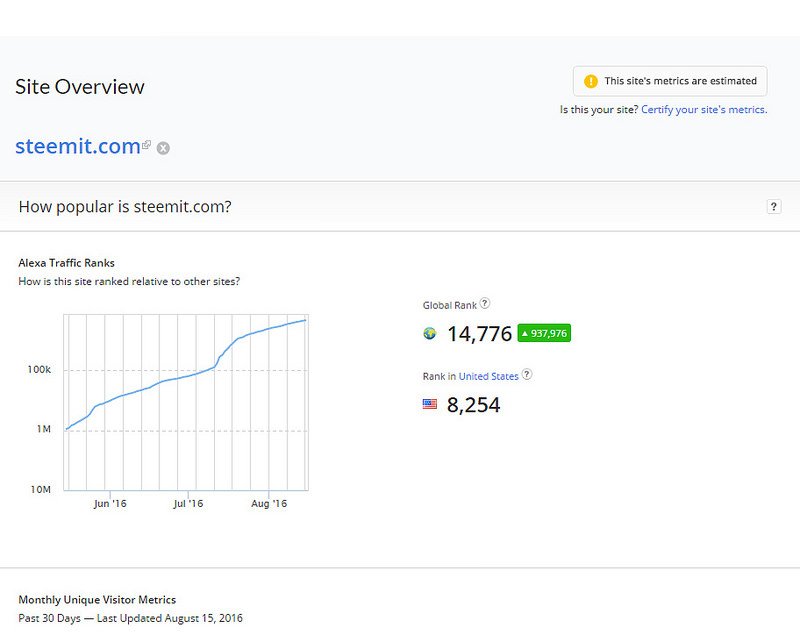Click the globe icon beside global rank

pyautogui.click(x=430, y=334)
